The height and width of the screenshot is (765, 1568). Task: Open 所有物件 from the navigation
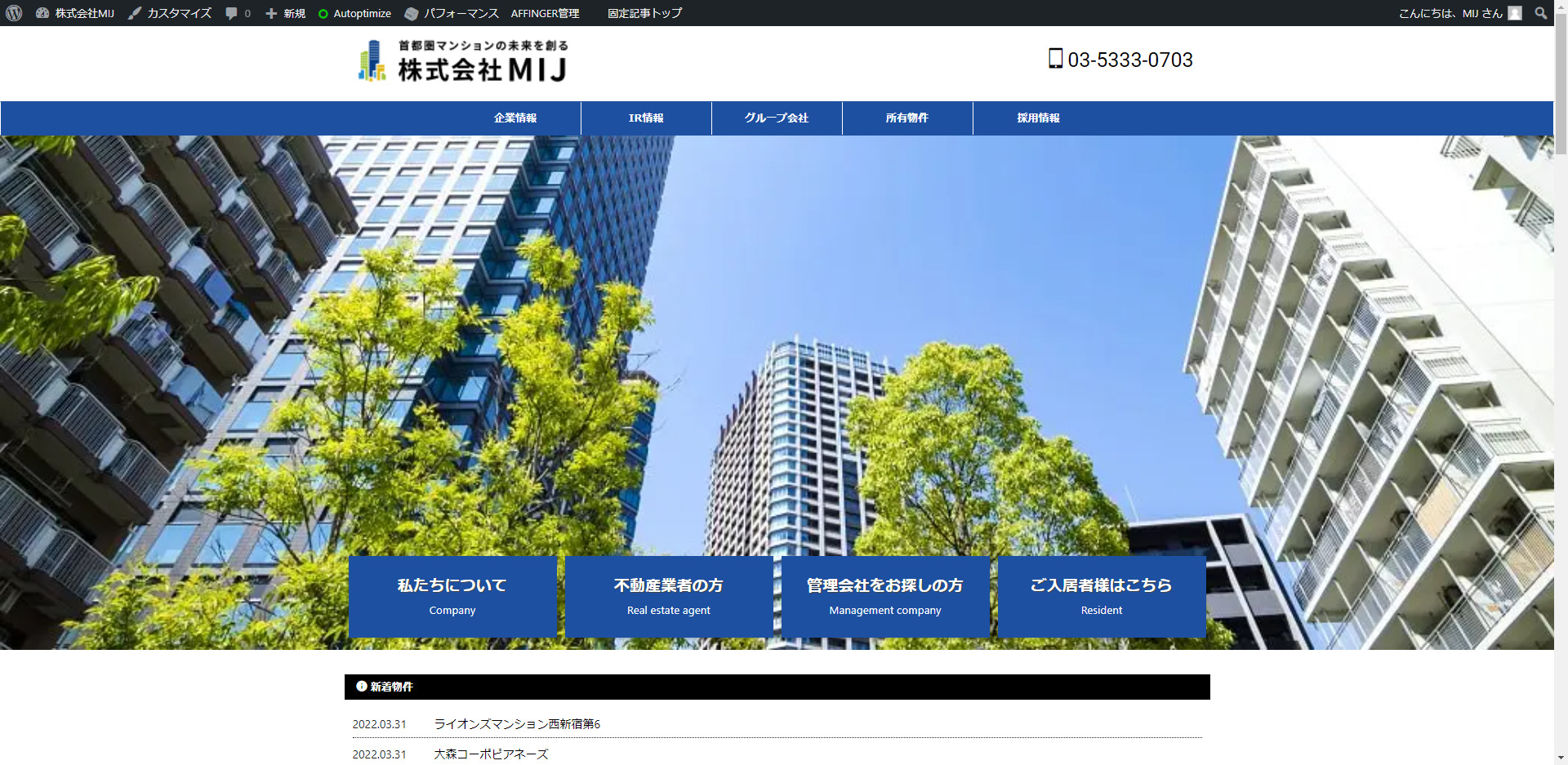[906, 118]
